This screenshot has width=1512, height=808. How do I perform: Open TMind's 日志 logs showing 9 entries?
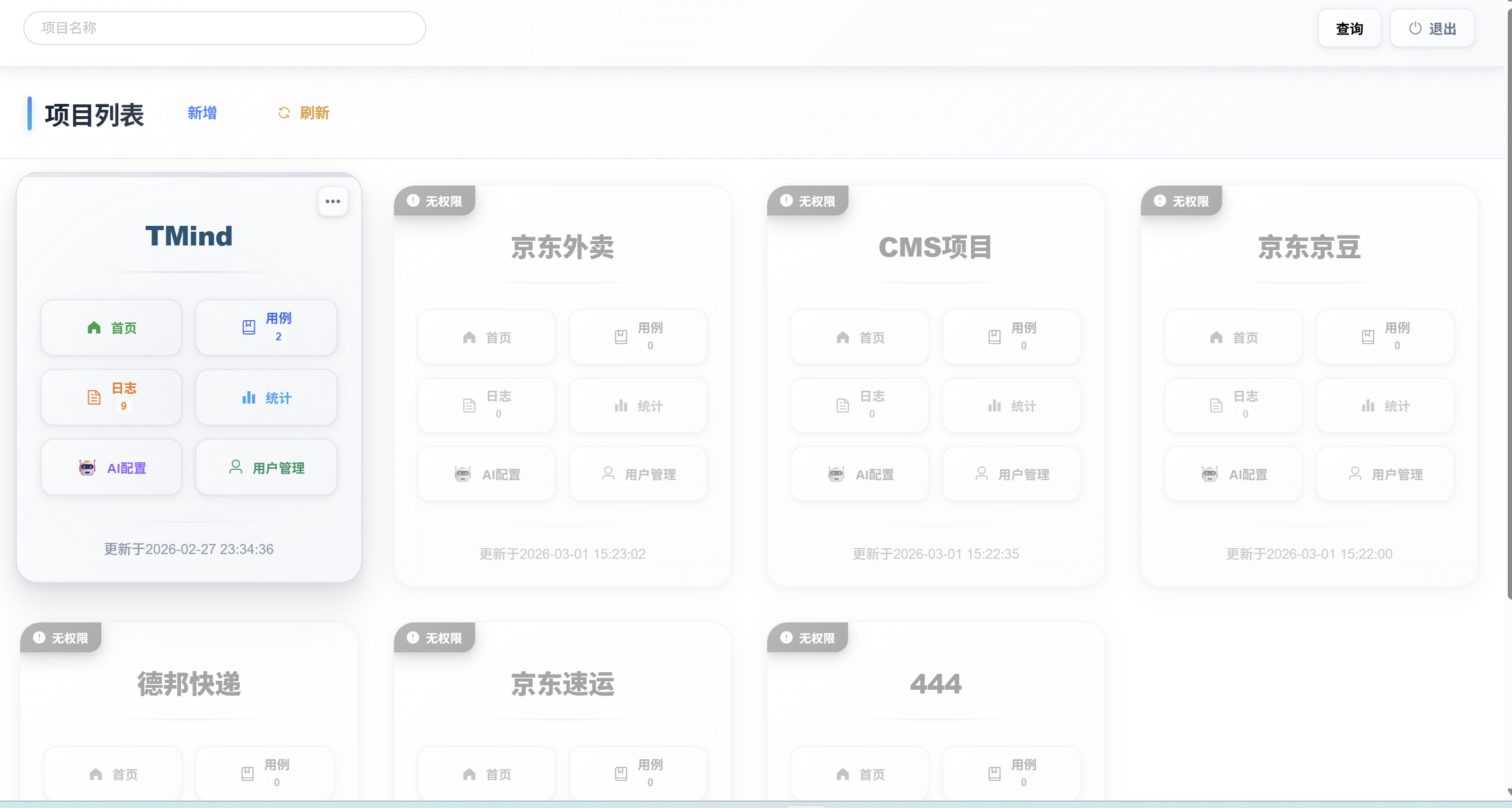(x=111, y=397)
